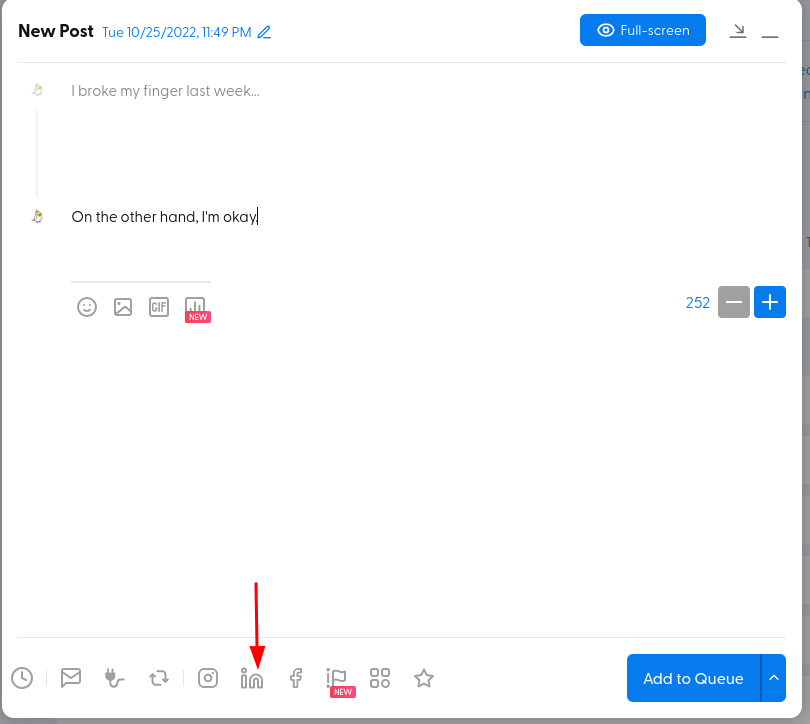The height and width of the screenshot is (724, 810).
Task: Switch to Full-screen view
Action: (643, 30)
